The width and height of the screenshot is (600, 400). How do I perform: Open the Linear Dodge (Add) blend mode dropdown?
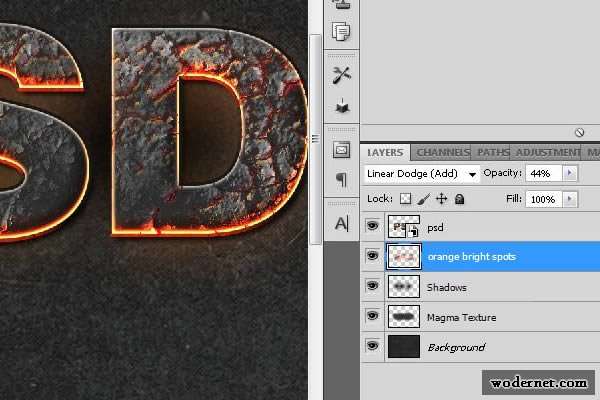421,174
